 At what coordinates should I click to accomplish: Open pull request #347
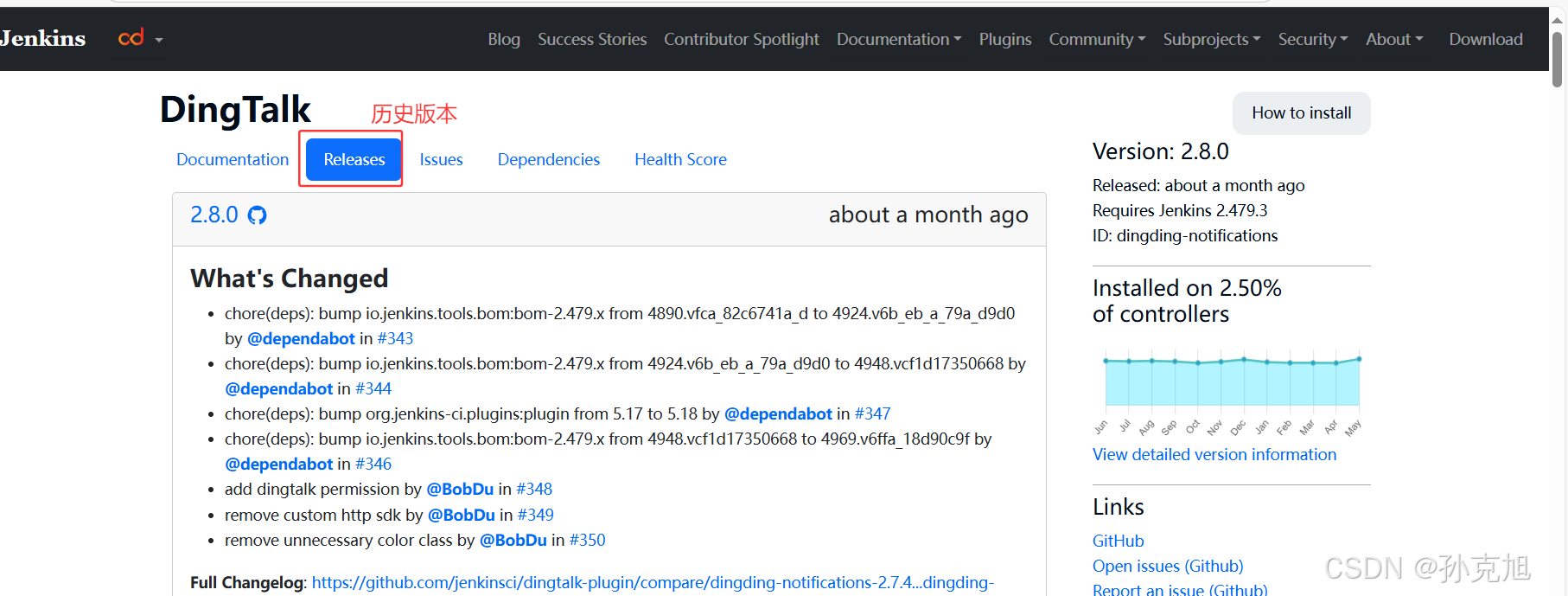[x=873, y=413]
